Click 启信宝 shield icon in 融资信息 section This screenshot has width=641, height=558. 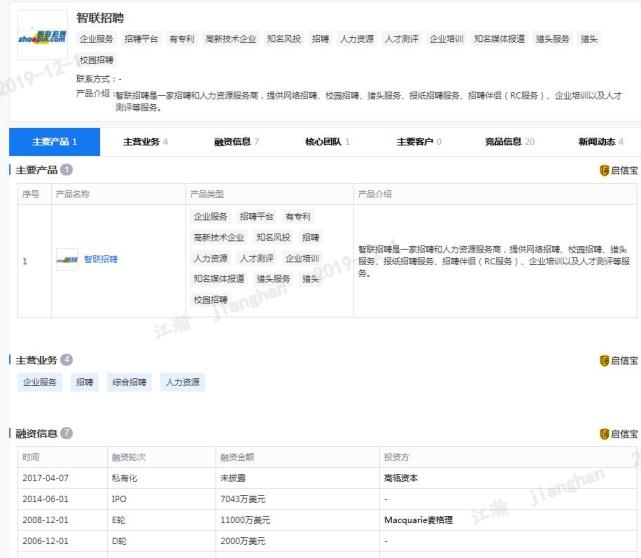[x=604, y=434]
